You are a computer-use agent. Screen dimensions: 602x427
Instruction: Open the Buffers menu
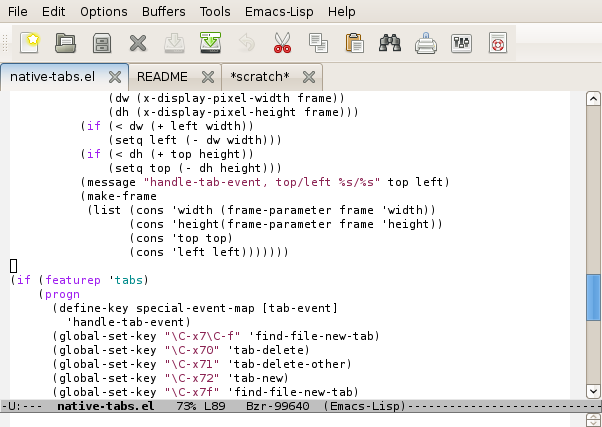(164, 12)
